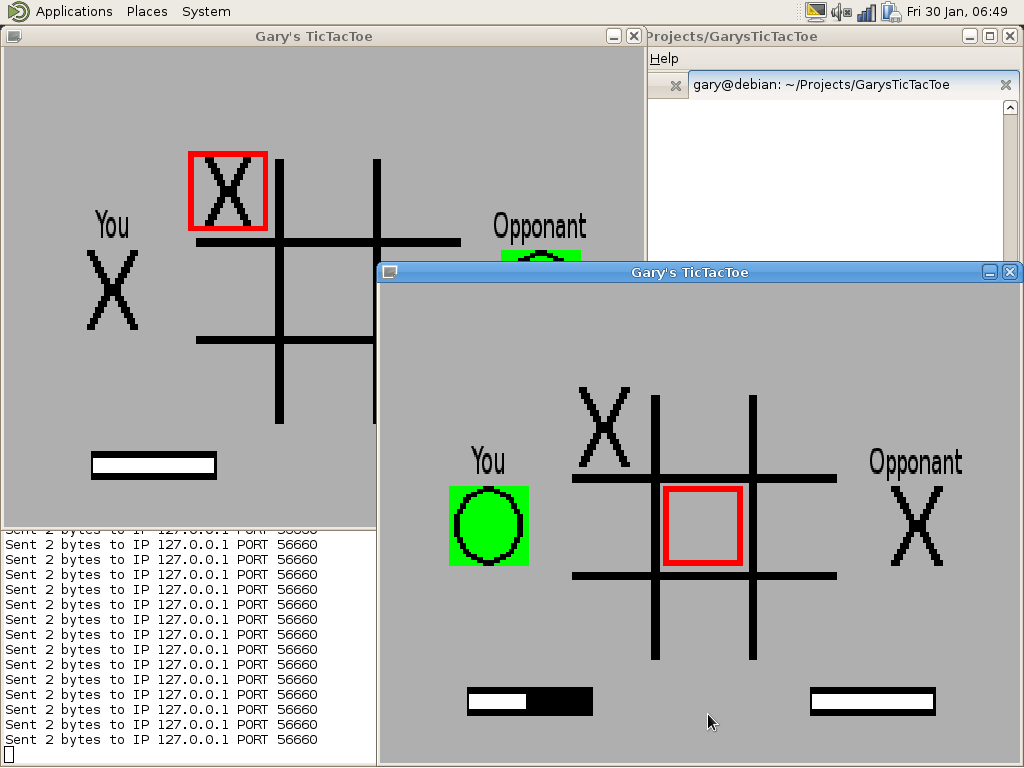Click the center cell in back window board
The width and height of the screenshot is (1024, 768).
(328, 291)
